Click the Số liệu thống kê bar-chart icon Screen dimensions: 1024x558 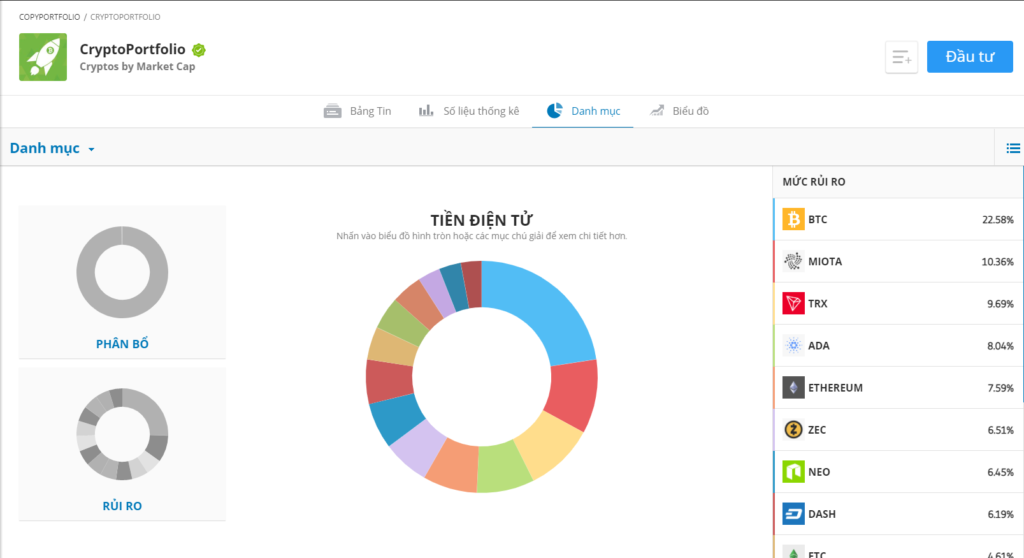(426, 110)
